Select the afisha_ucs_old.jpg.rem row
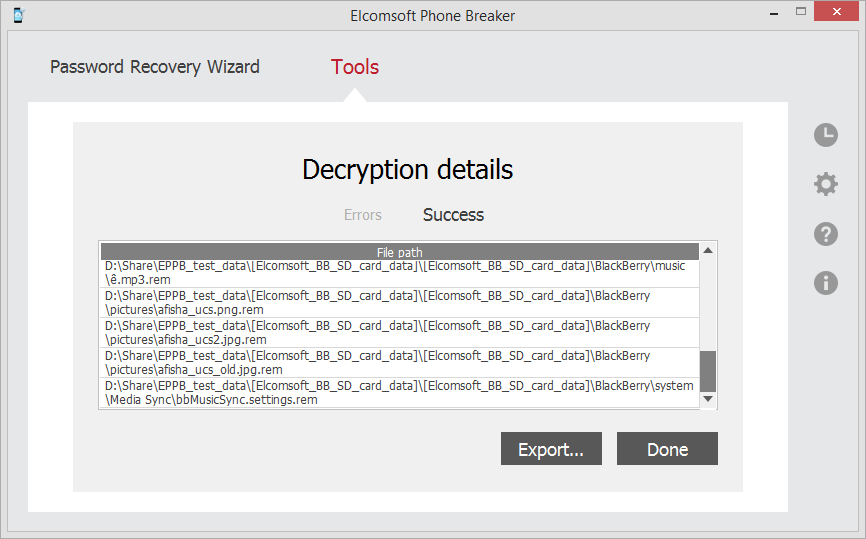 tap(399, 363)
